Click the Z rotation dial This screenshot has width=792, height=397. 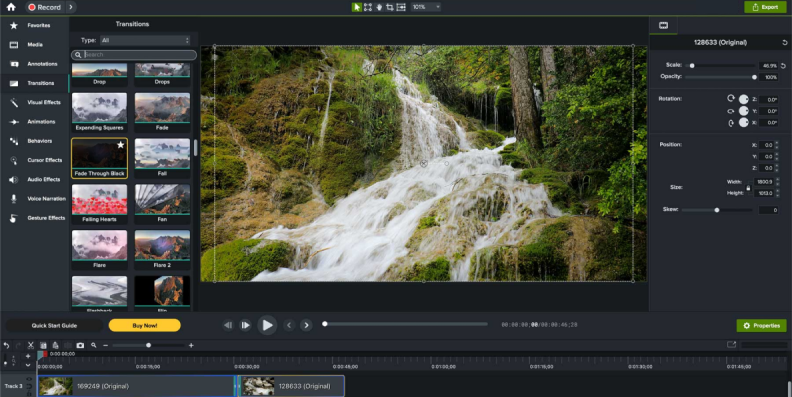pos(744,99)
